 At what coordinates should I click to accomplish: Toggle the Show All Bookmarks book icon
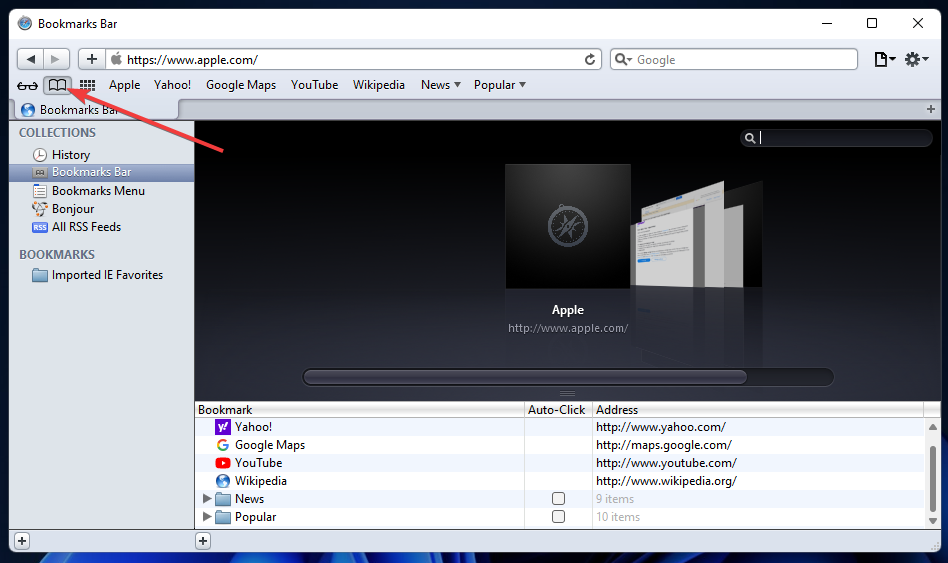(57, 85)
